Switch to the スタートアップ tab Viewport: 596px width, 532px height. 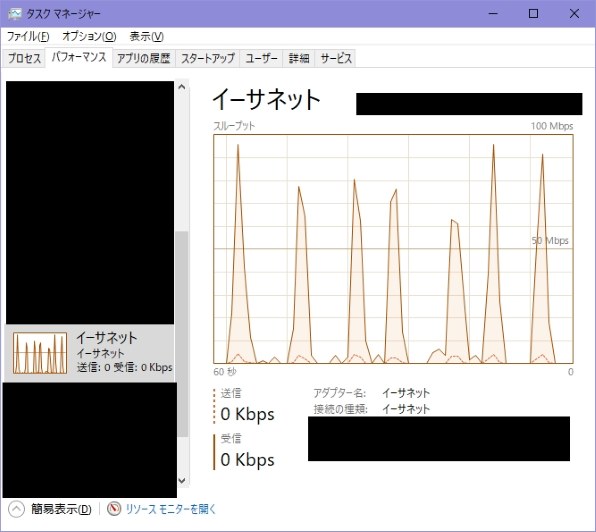pyautogui.click(x=208, y=59)
